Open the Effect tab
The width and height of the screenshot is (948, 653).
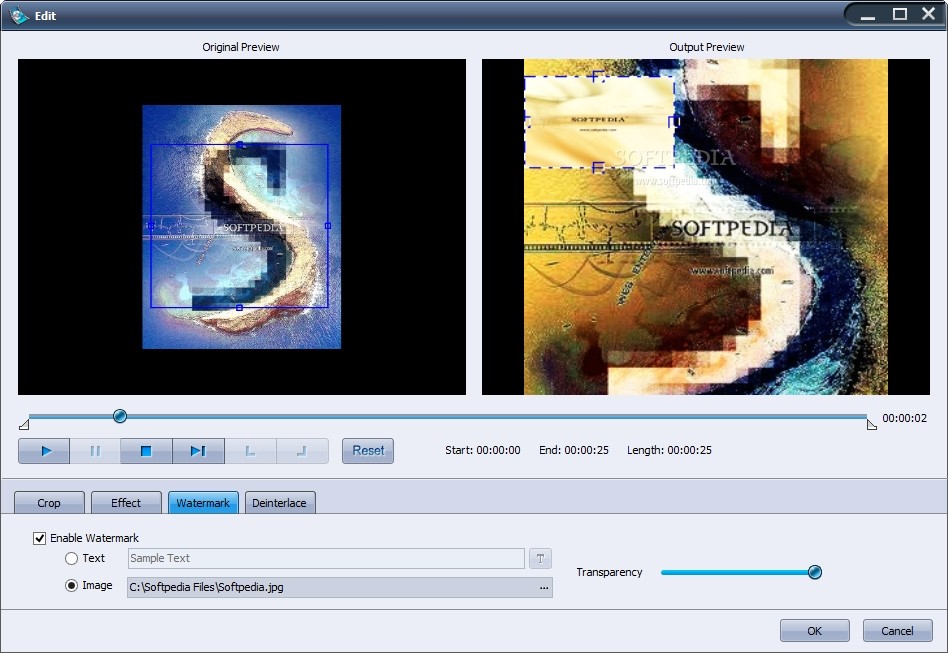click(x=126, y=502)
